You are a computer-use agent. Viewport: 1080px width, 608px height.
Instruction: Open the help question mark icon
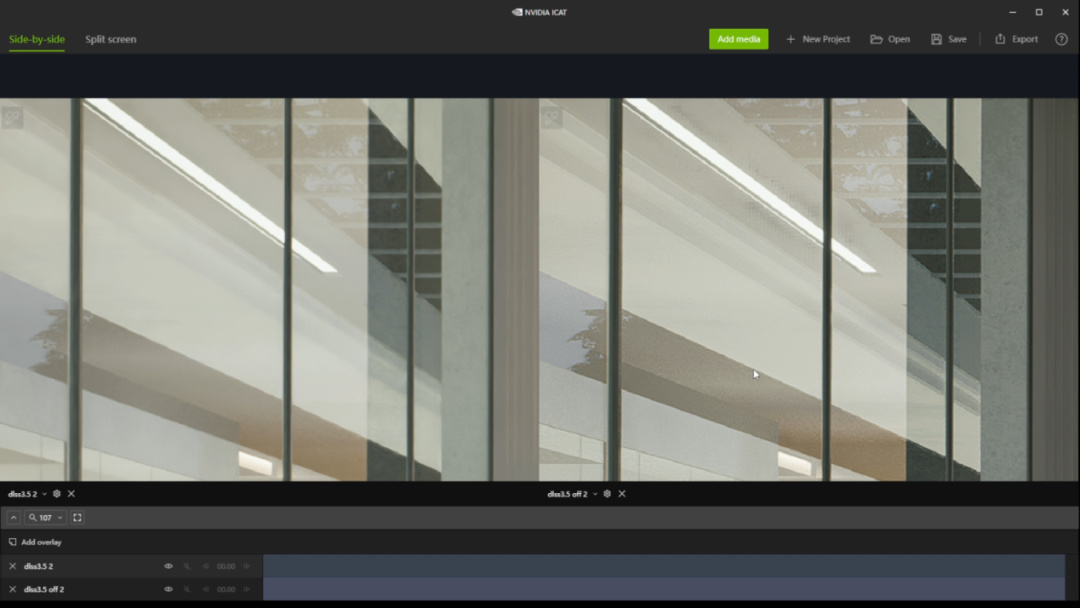pyautogui.click(x=1061, y=39)
